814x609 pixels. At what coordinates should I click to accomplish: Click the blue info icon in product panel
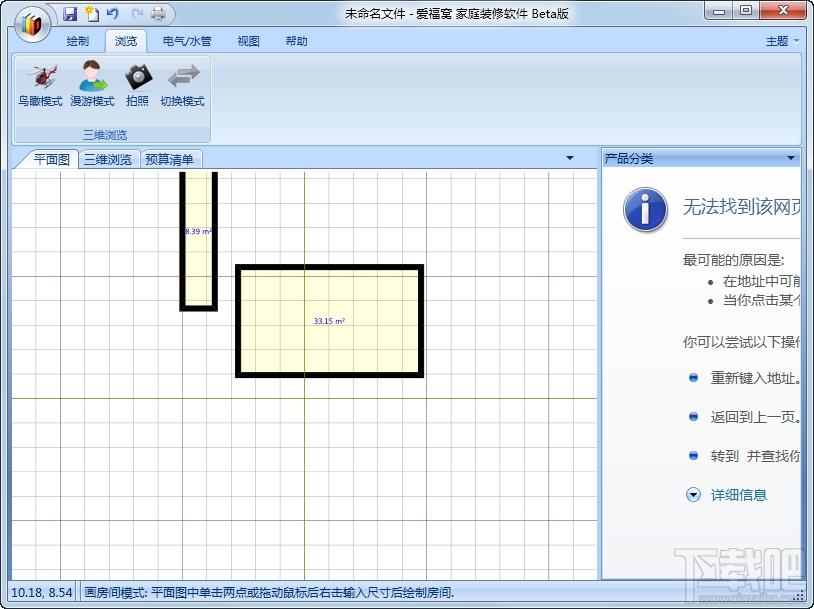(x=645, y=210)
